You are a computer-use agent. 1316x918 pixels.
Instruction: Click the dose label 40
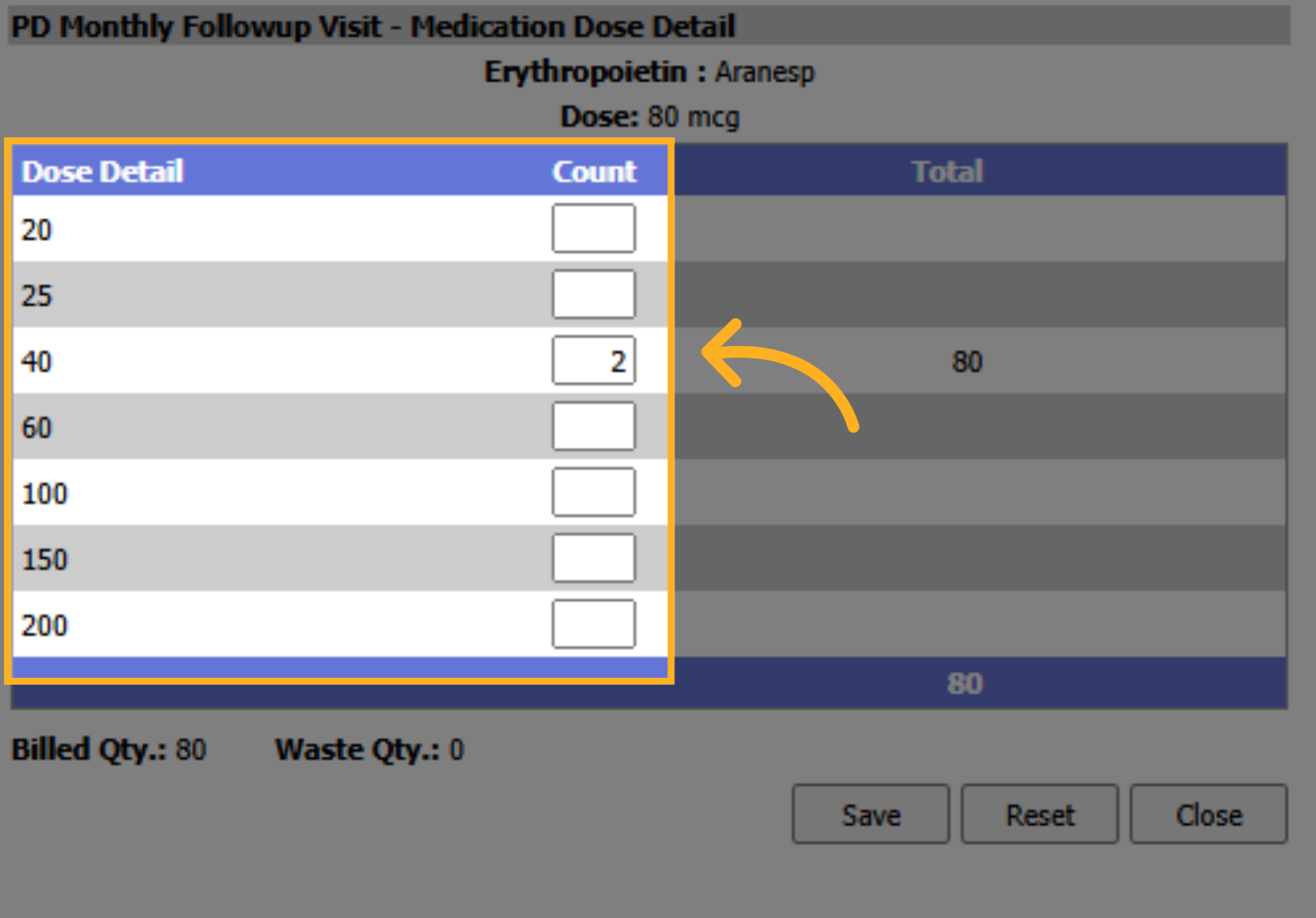37,362
